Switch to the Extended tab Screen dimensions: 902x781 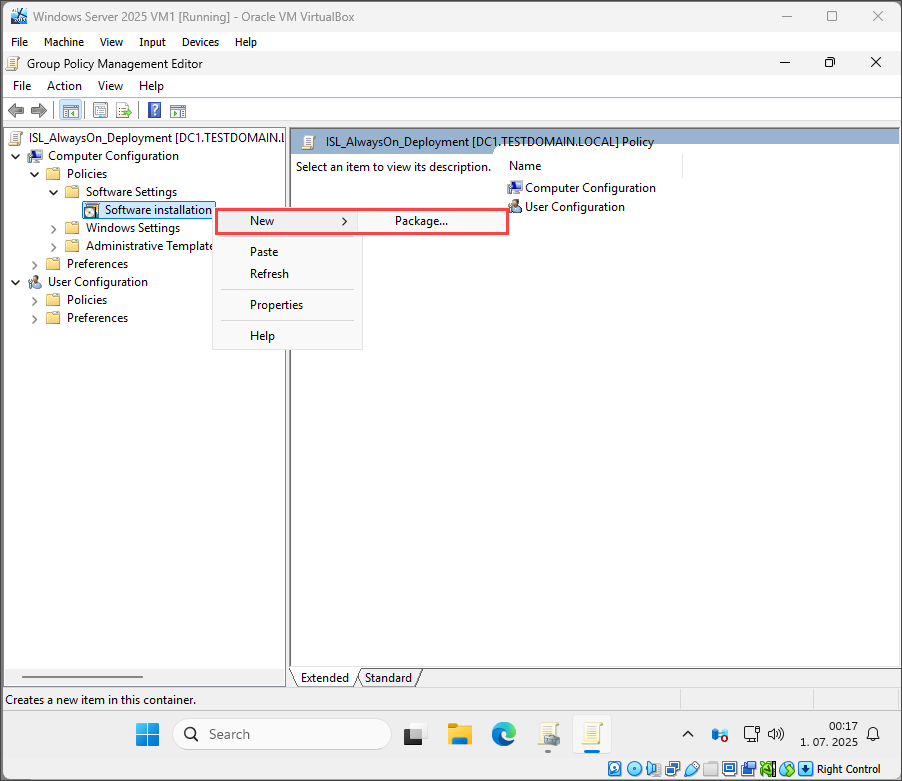coord(324,678)
